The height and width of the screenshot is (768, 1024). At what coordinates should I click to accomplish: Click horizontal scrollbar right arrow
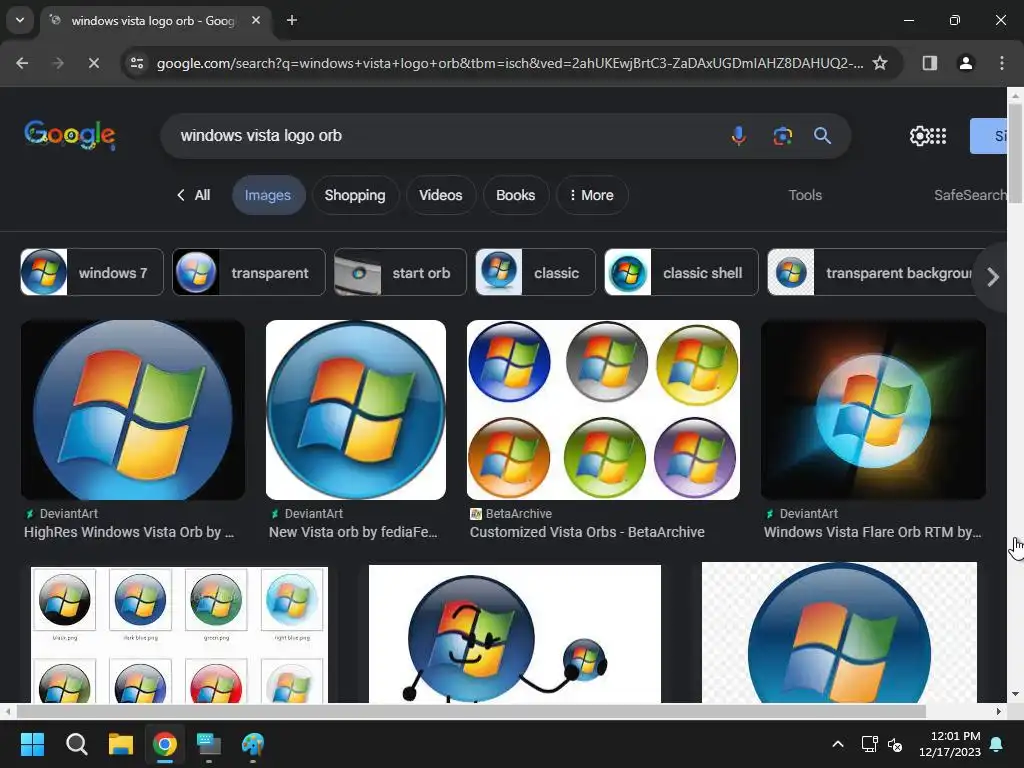[999, 711]
